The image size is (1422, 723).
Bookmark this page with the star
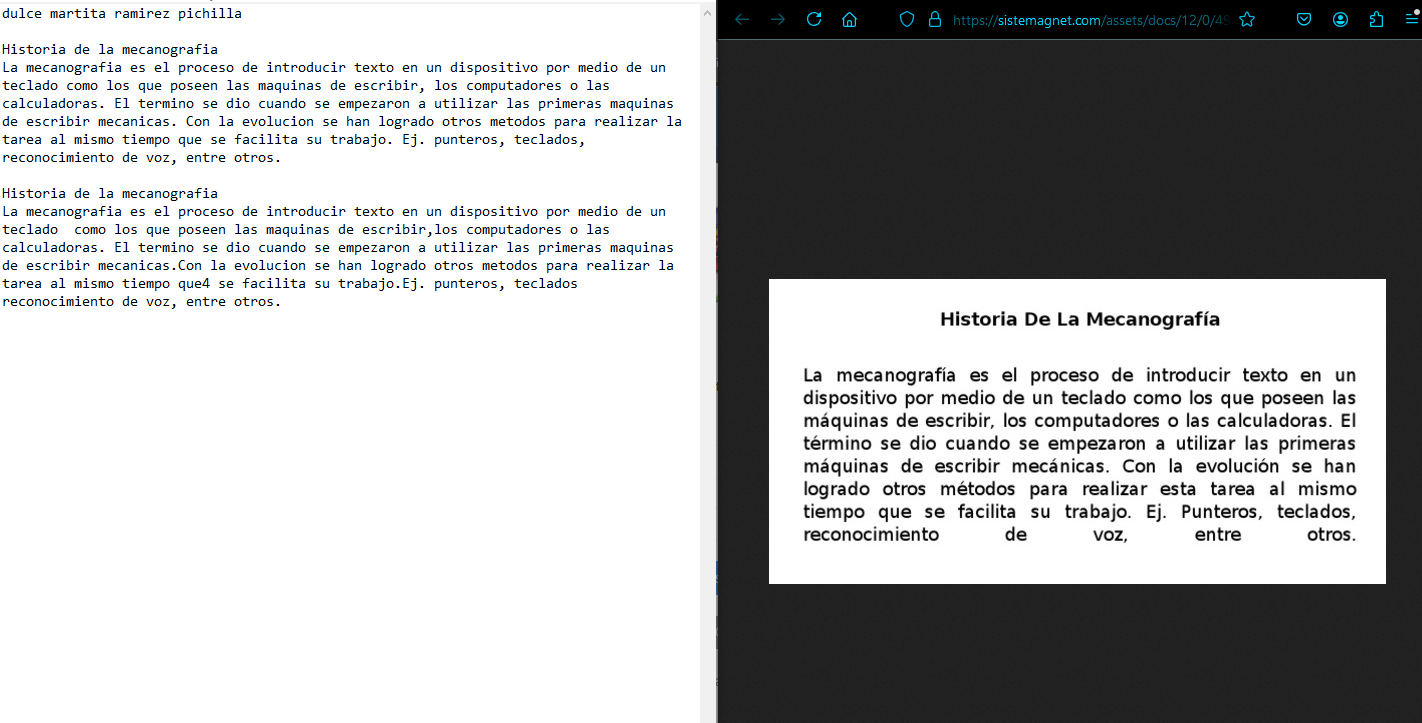click(x=1247, y=19)
